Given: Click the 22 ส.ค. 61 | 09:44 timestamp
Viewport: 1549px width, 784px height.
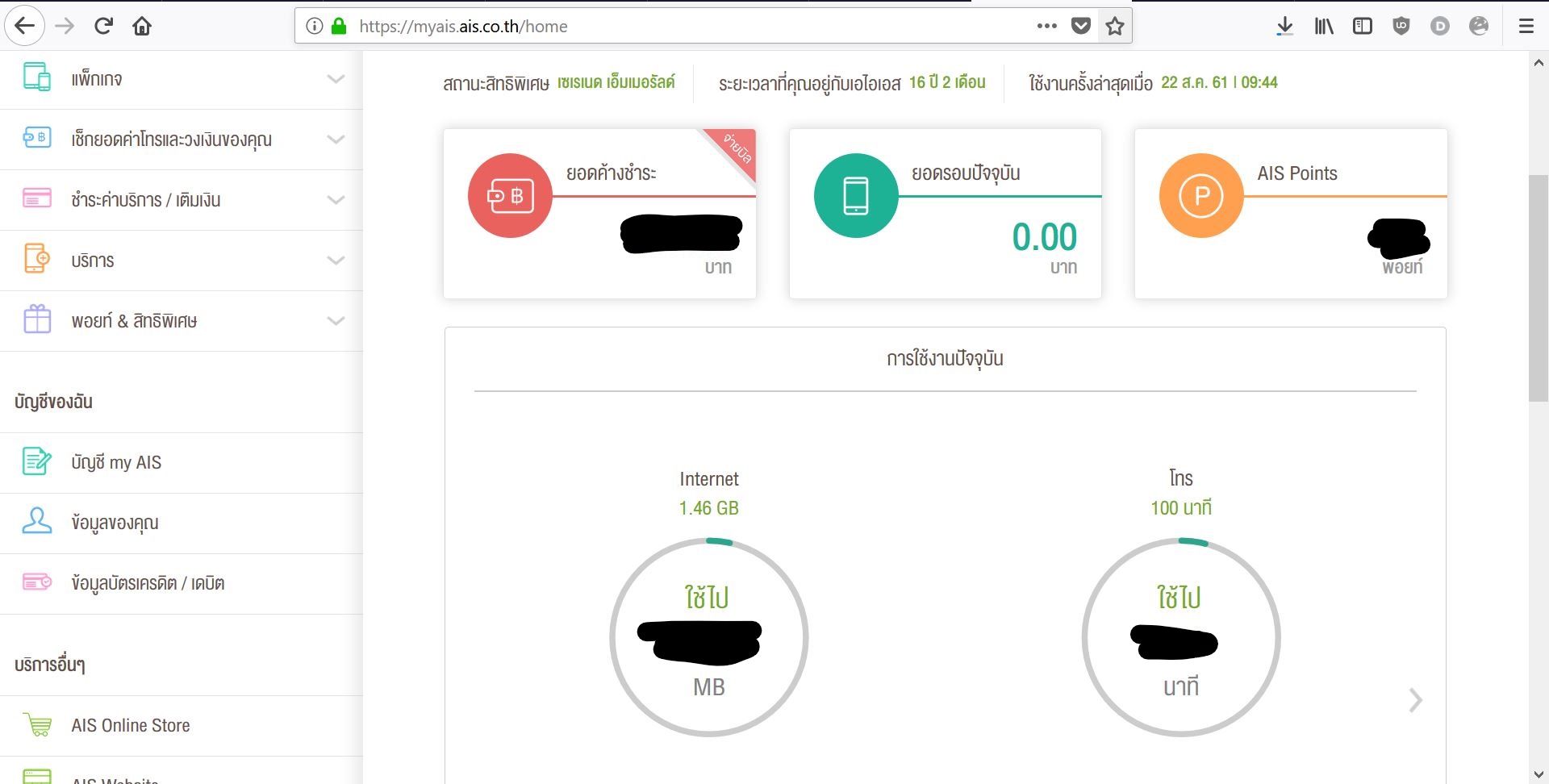Looking at the screenshot, I should (1219, 82).
